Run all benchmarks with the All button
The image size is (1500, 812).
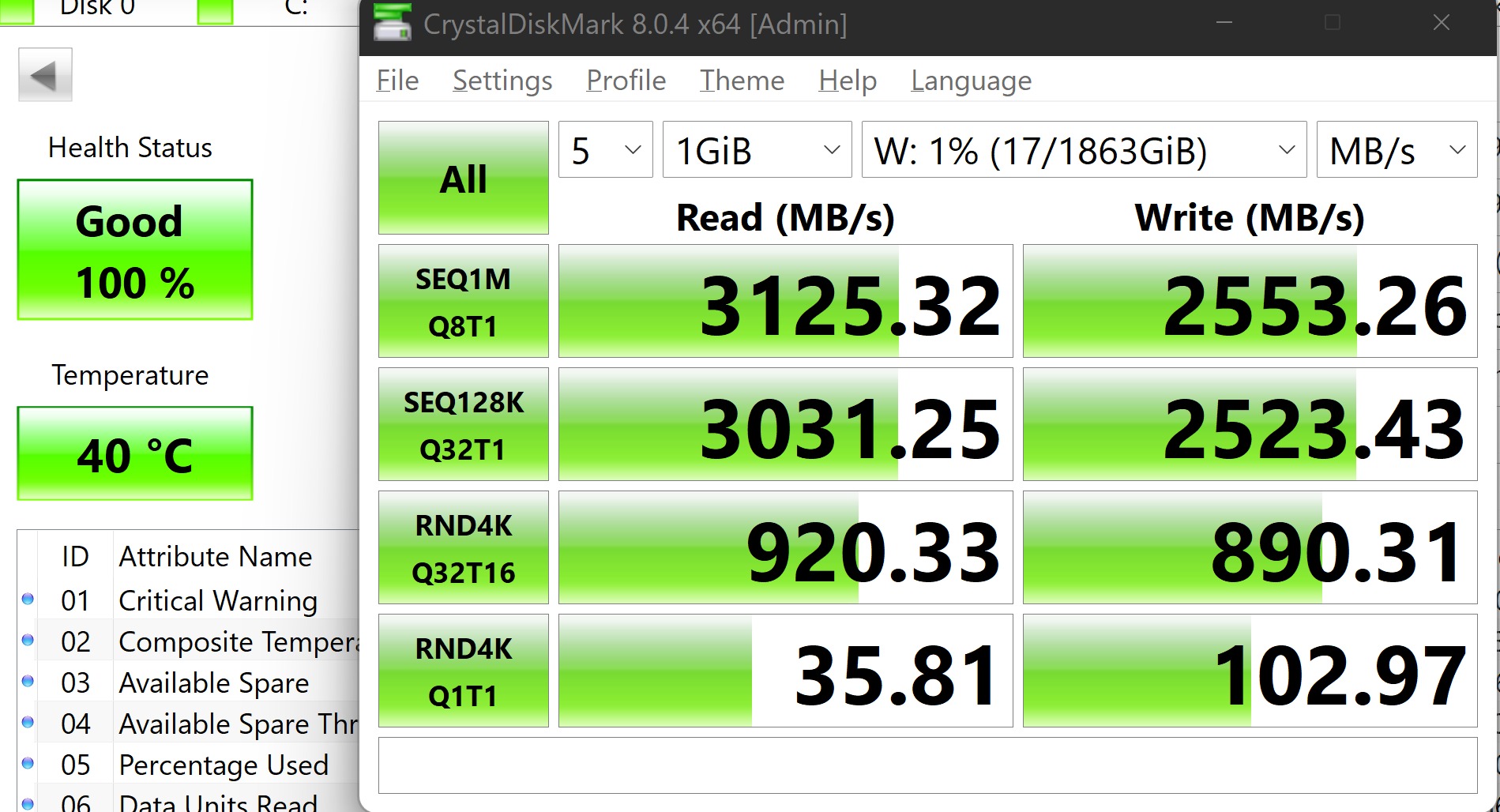click(463, 178)
